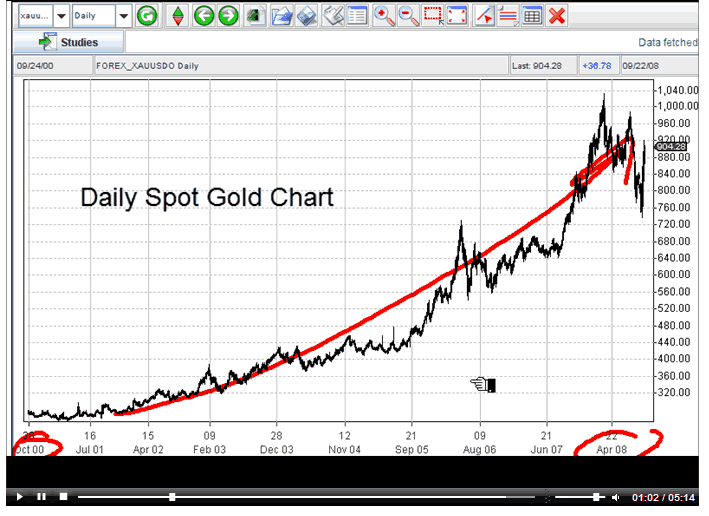The height and width of the screenshot is (516, 709).
Task: Click the volume slider handle
Action: (596, 497)
